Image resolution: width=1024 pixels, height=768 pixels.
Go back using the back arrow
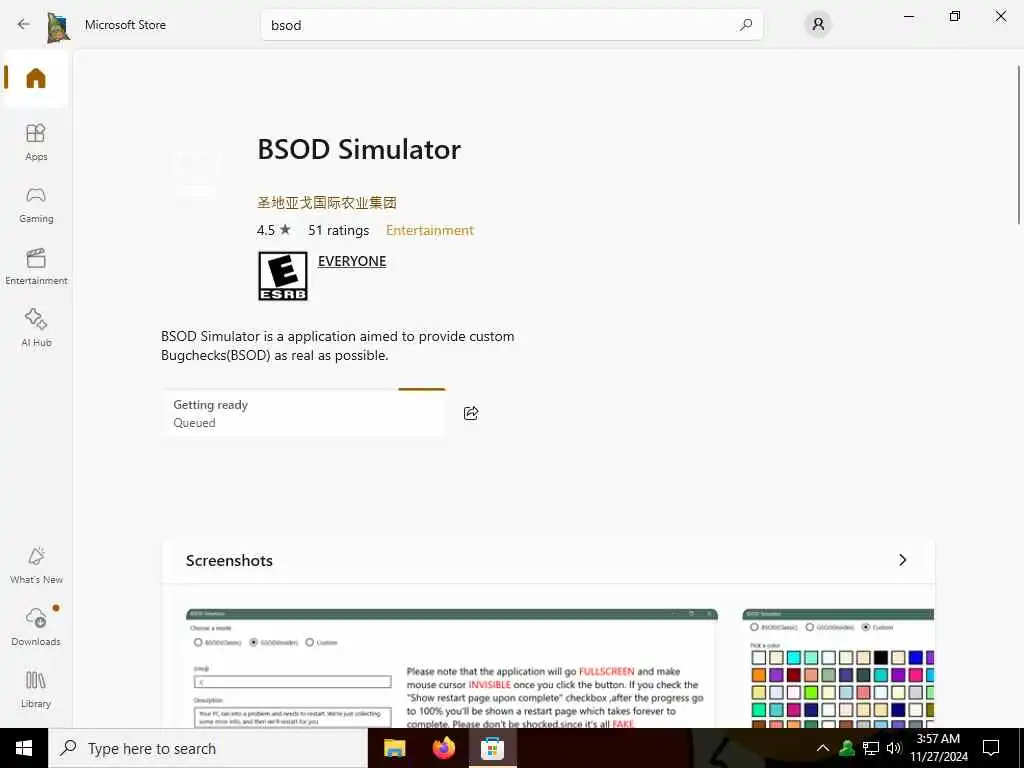pos(24,25)
